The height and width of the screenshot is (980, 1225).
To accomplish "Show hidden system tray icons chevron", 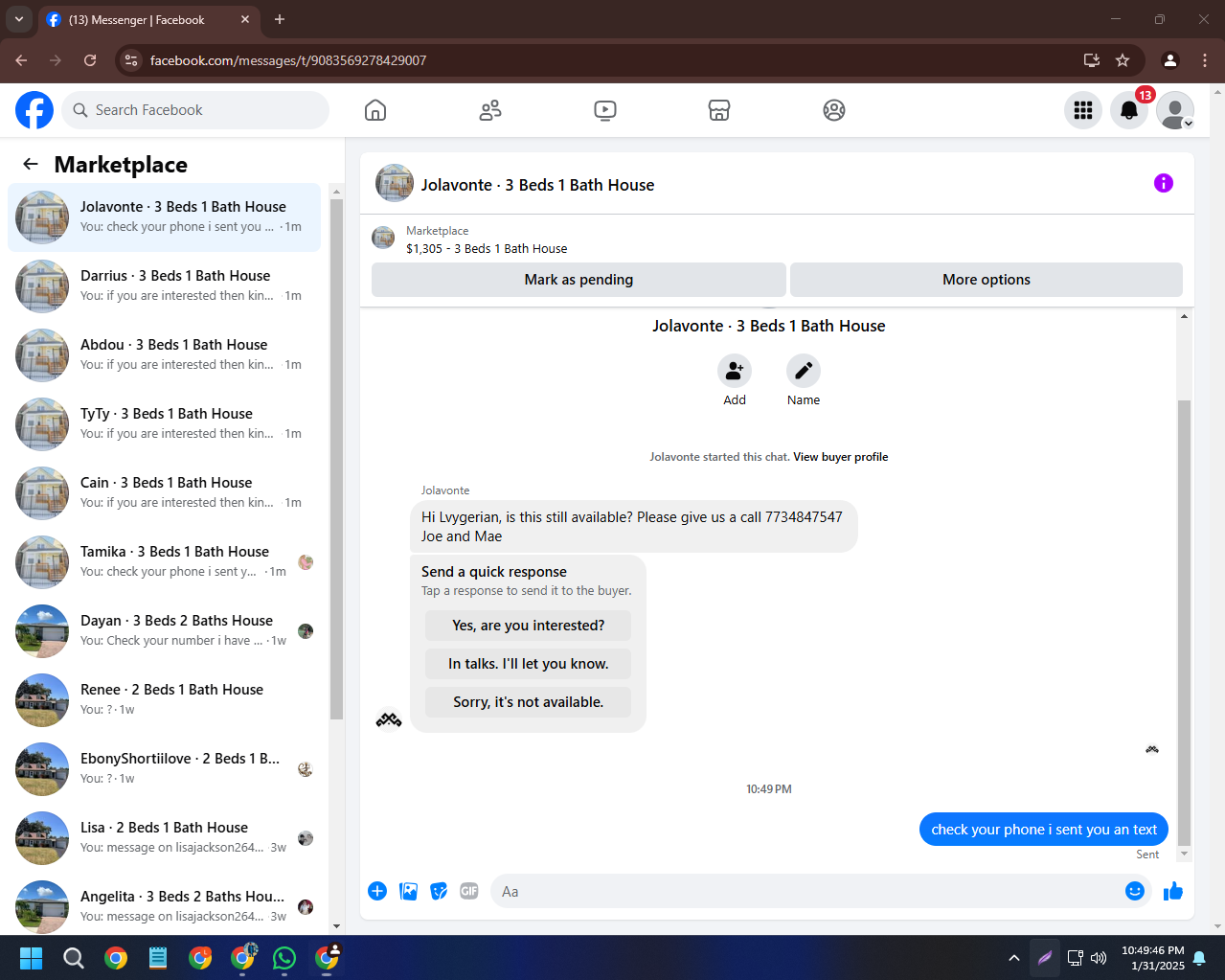I will [1014, 958].
